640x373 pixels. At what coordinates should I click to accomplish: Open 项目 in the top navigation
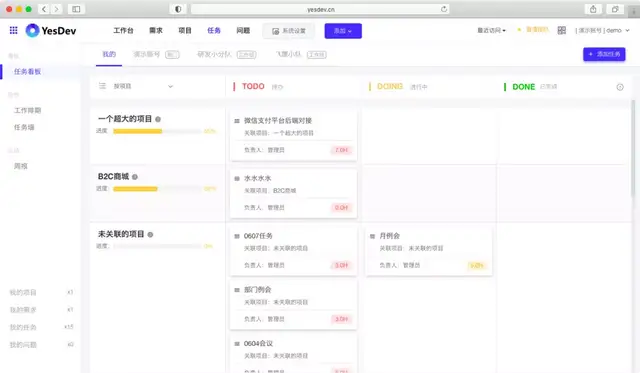[x=185, y=30]
